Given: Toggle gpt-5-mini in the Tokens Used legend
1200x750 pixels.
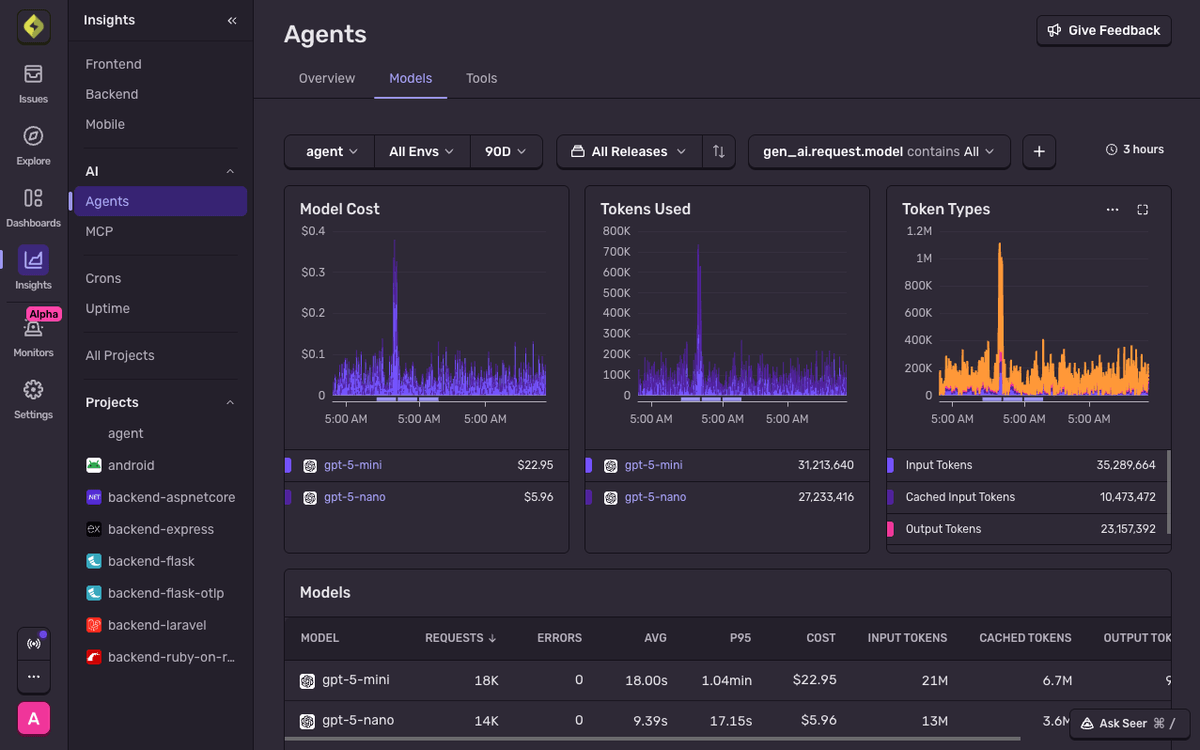Looking at the screenshot, I should [656, 465].
